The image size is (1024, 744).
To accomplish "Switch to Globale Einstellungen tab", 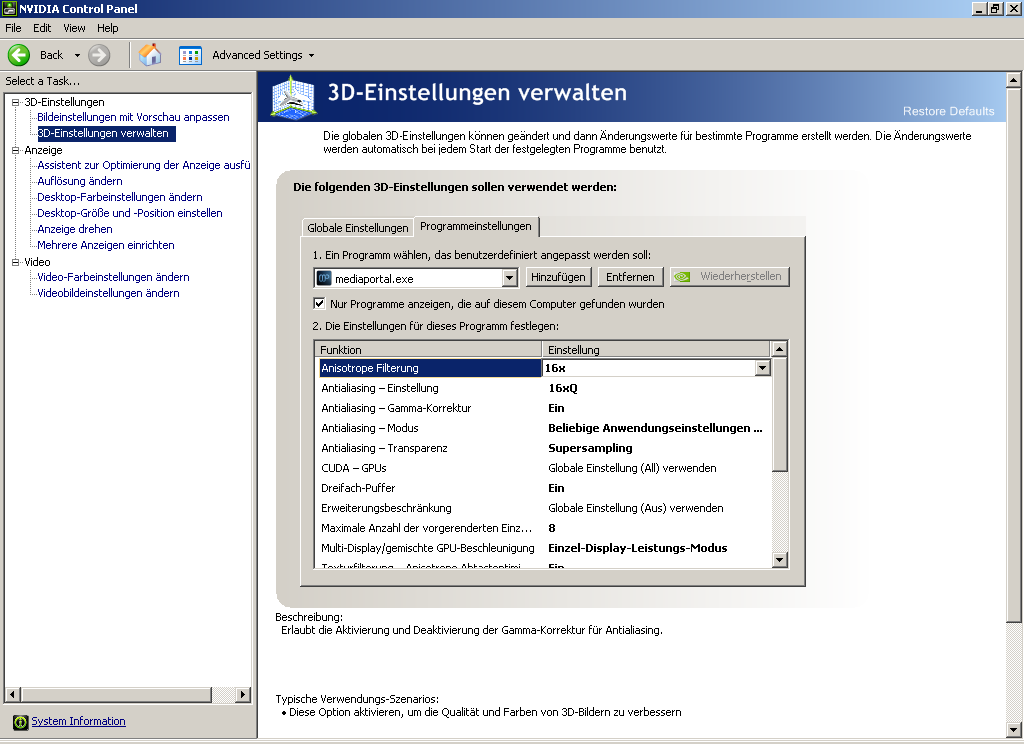I will tap(357, 228).
